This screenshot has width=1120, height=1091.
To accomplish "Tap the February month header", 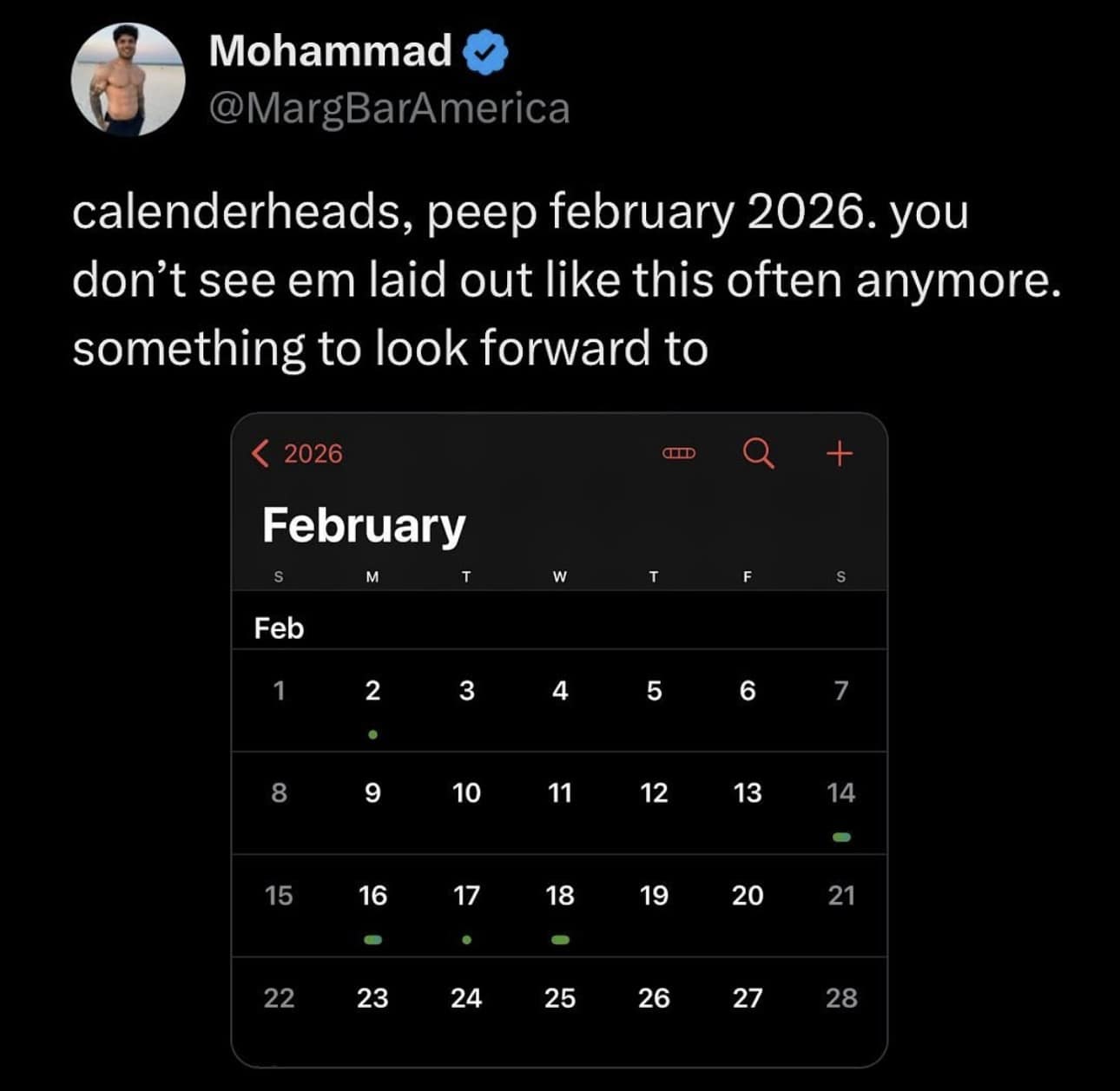I will click(365, 523).
